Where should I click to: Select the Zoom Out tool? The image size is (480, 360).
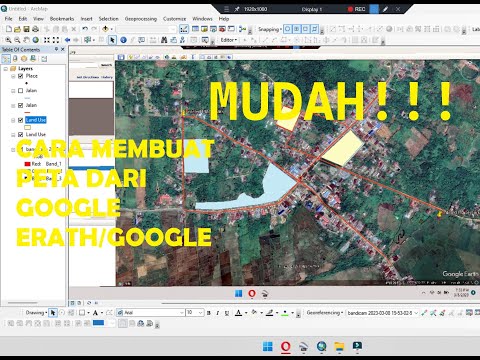[x=17, y=40]
